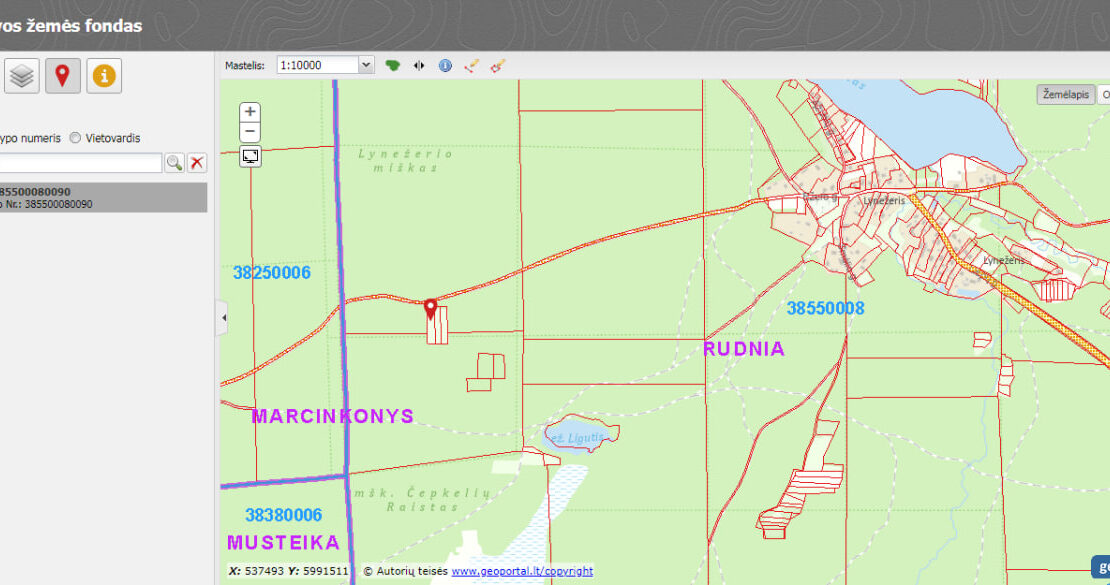This screenshot has height=585, width=1110.
Task: Run search with magnifier icon
Action: point(174,163)
